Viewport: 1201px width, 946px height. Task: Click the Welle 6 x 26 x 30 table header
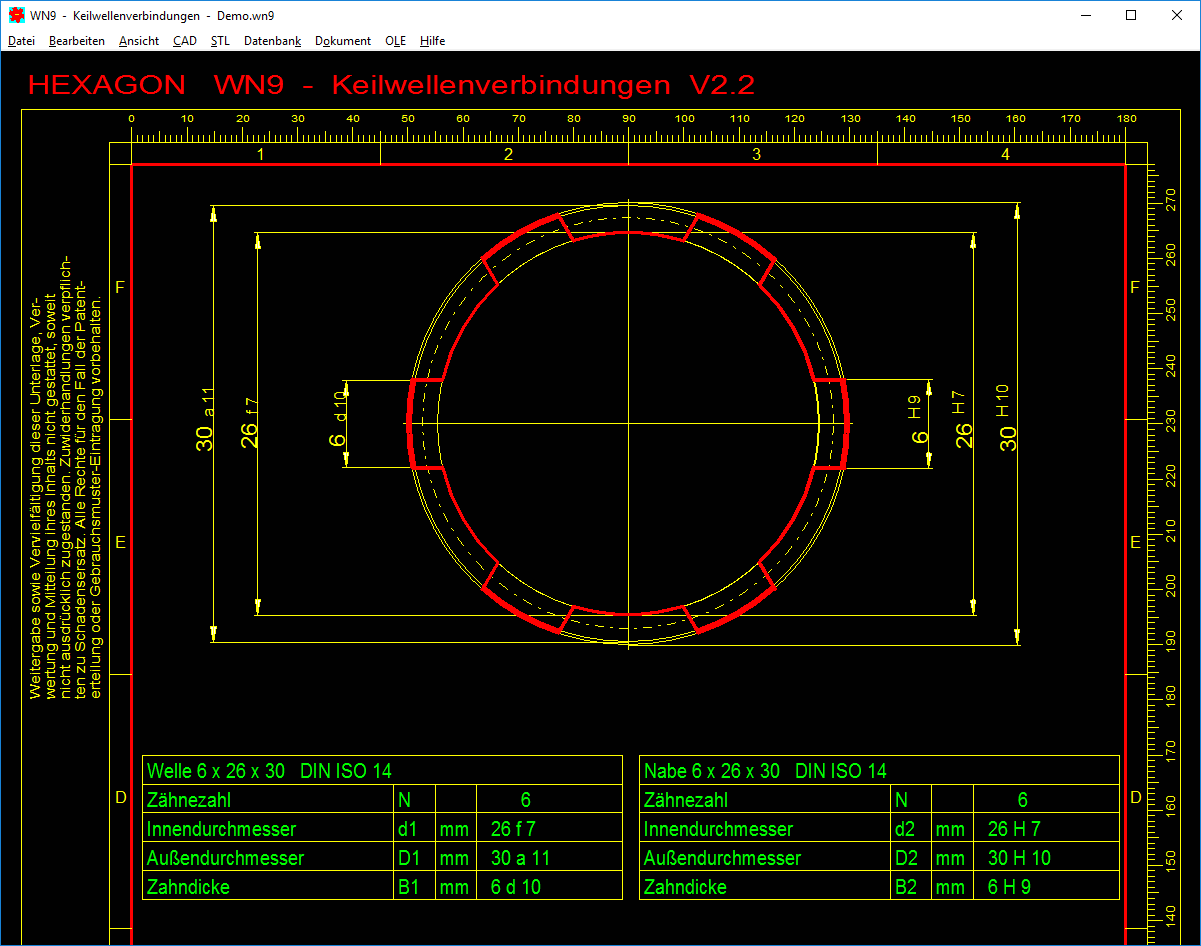click(x=269, y=771)
